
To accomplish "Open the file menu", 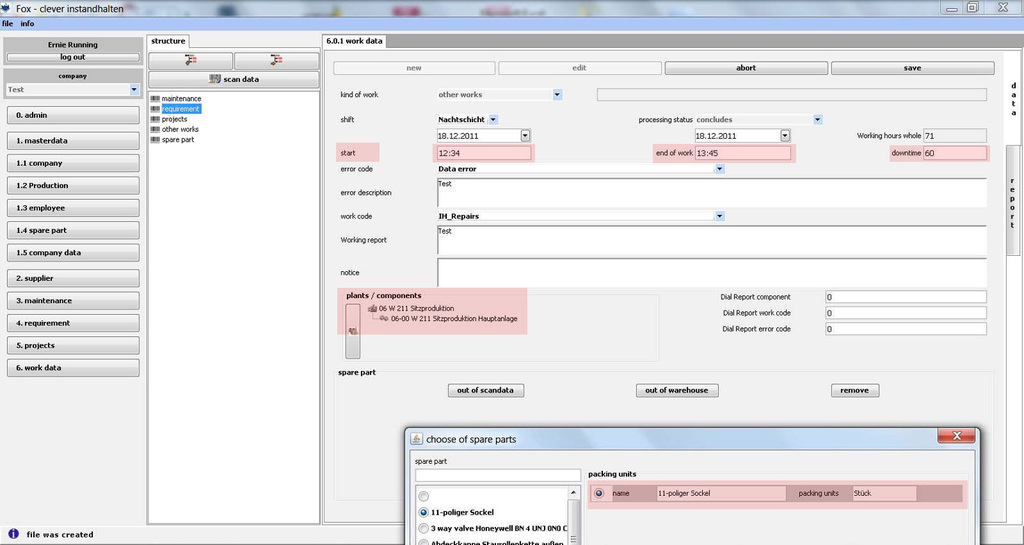I will 7,23.
